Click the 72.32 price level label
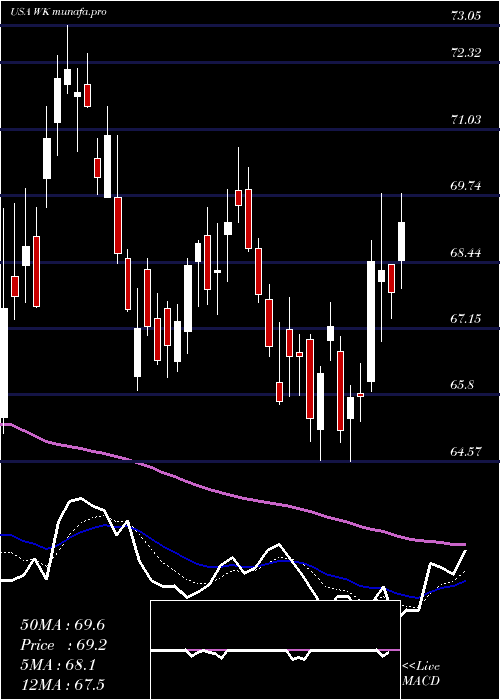The width and height of the screenshot is (500, 700). [466, 53]
